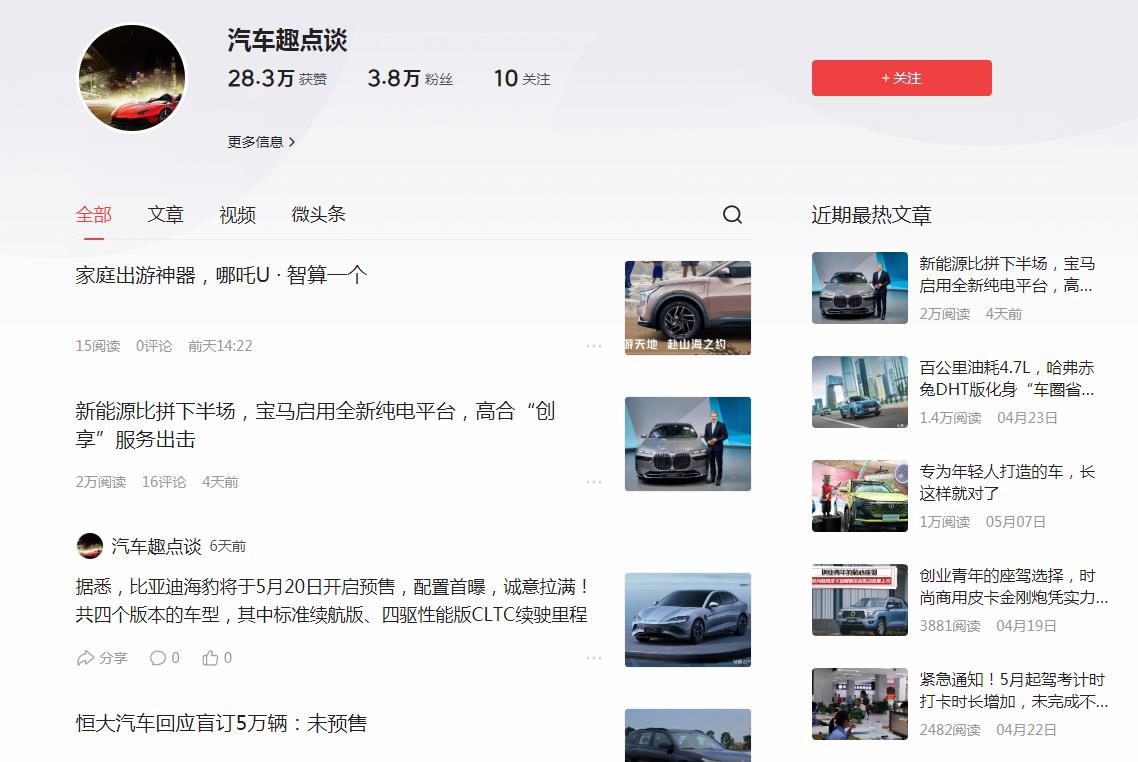Open article 家庭出游神器，哪吒U·智算一个
Screen dimensions: 1138x762
[221, 276]
